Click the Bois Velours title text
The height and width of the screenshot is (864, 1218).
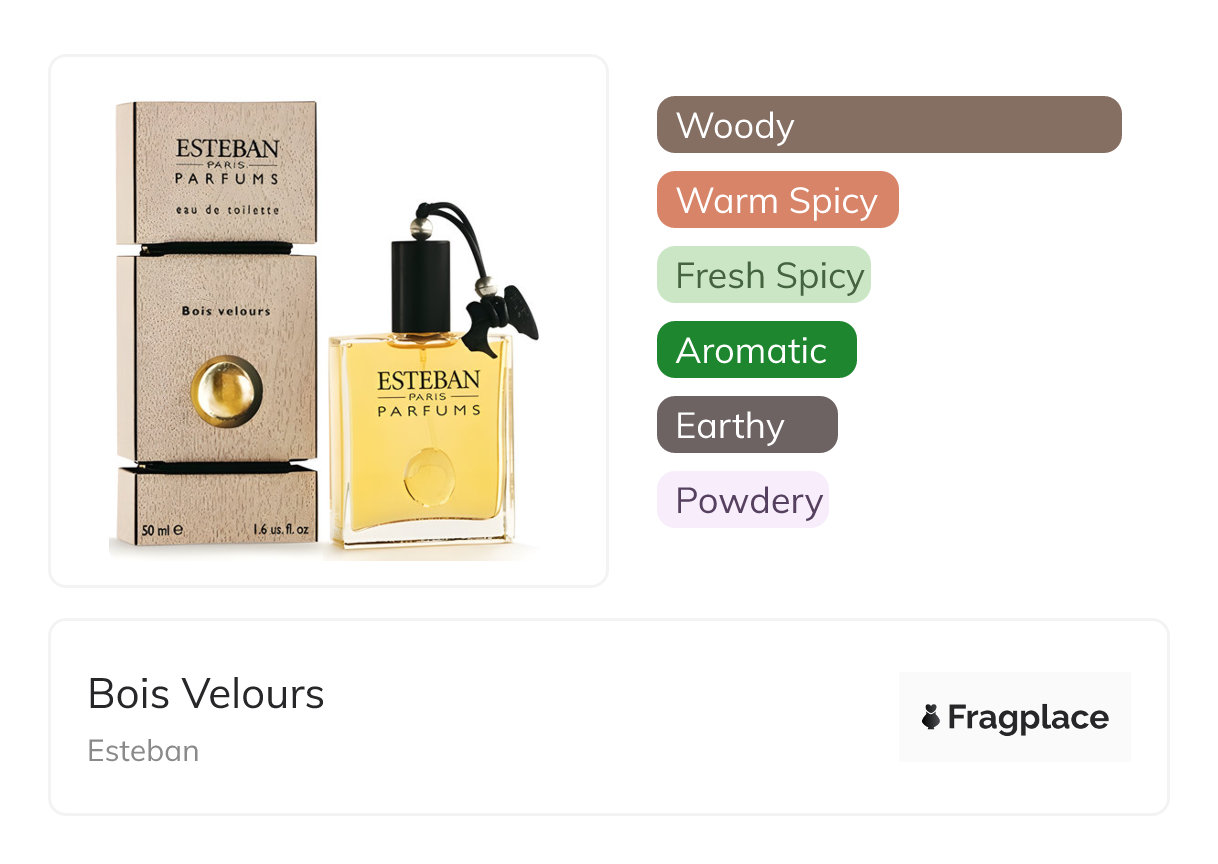pos(206,693)
